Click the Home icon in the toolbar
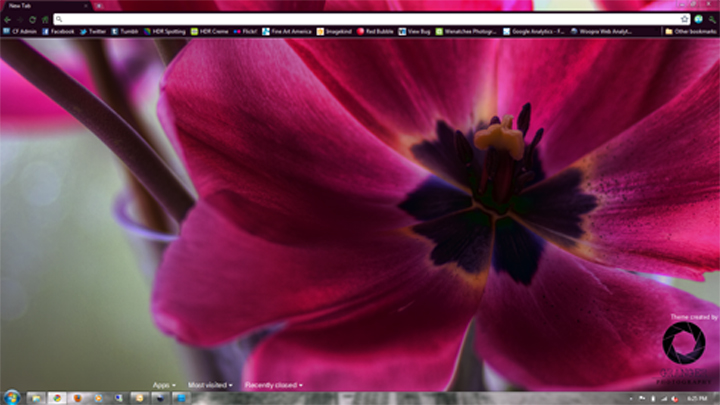 pyautogui.click(x=45, y=19)
